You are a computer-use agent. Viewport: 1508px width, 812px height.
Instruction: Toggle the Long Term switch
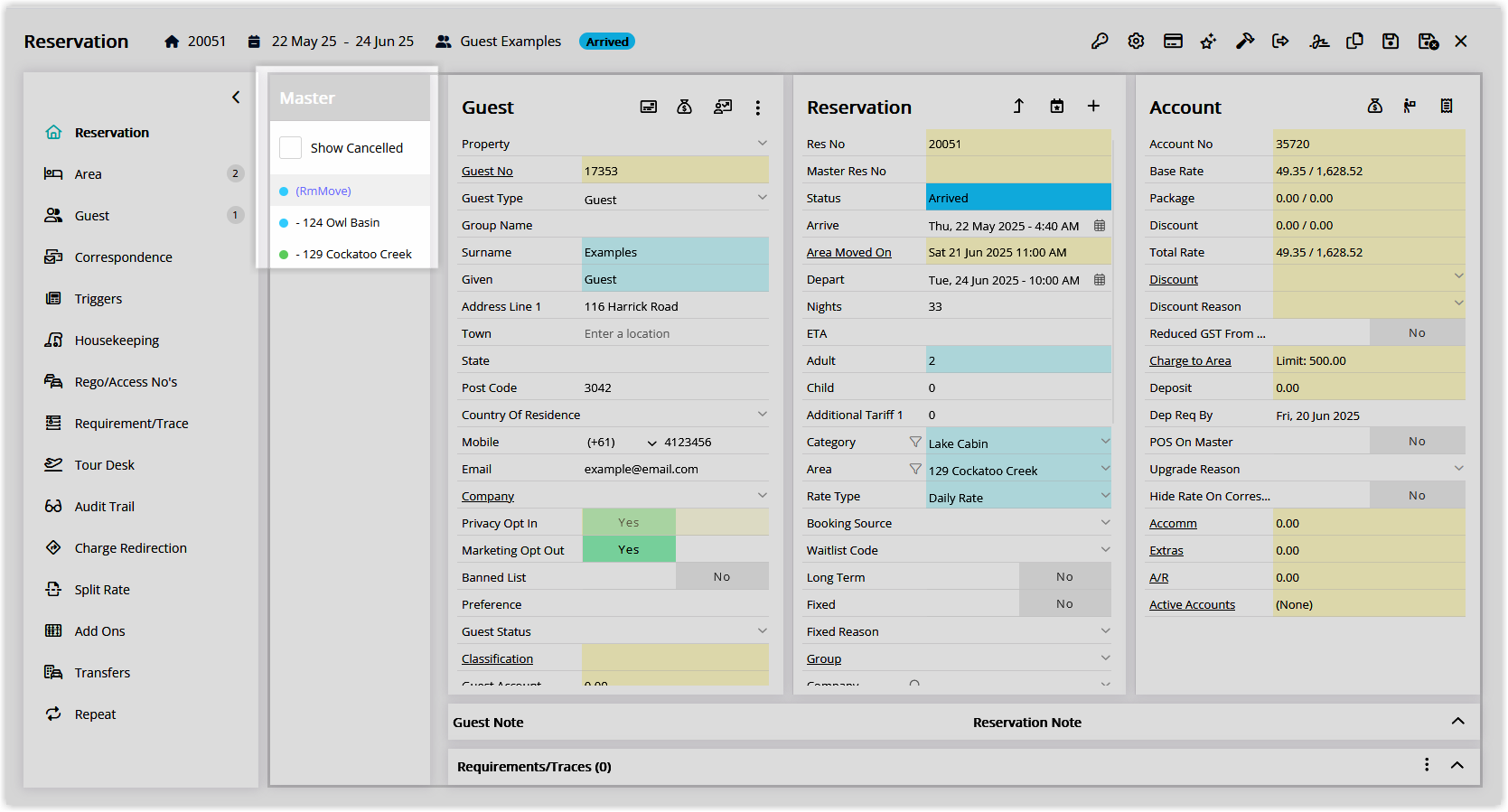point(1065,576)
